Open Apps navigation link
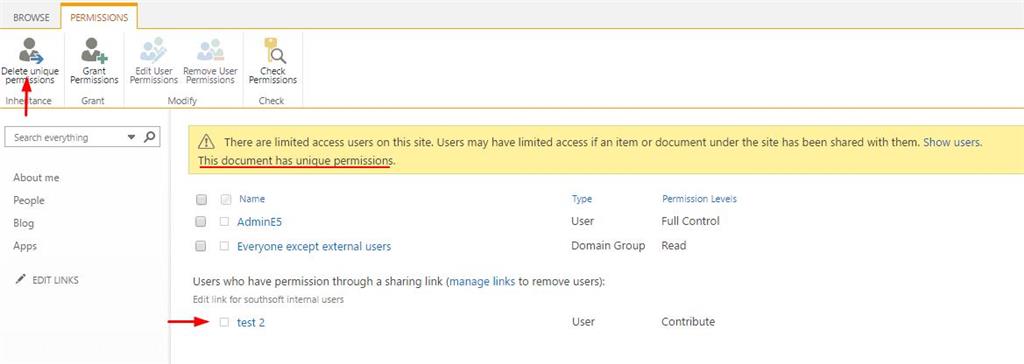 coord(25,246)
